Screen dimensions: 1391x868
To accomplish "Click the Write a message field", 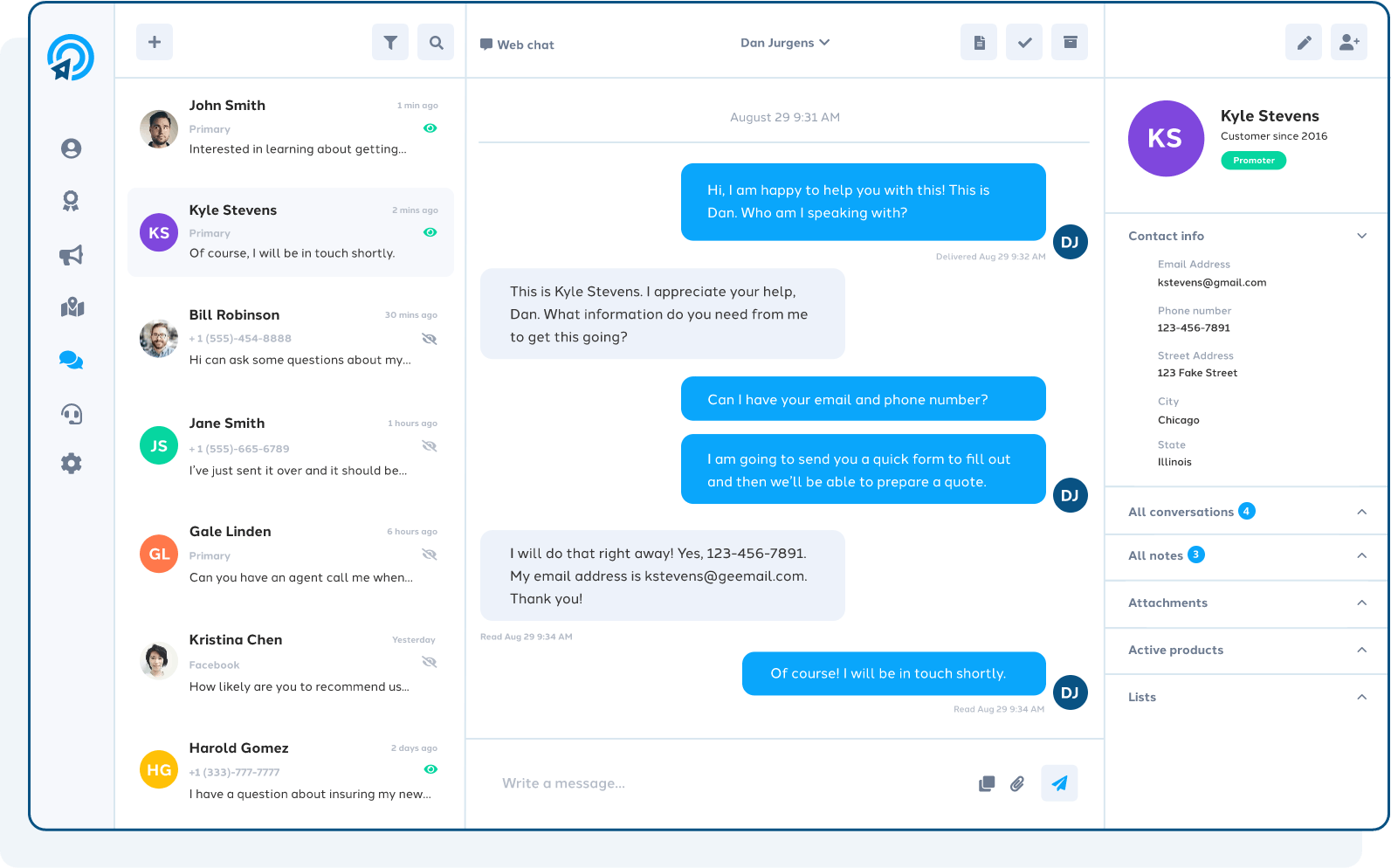I will (733, 783).
